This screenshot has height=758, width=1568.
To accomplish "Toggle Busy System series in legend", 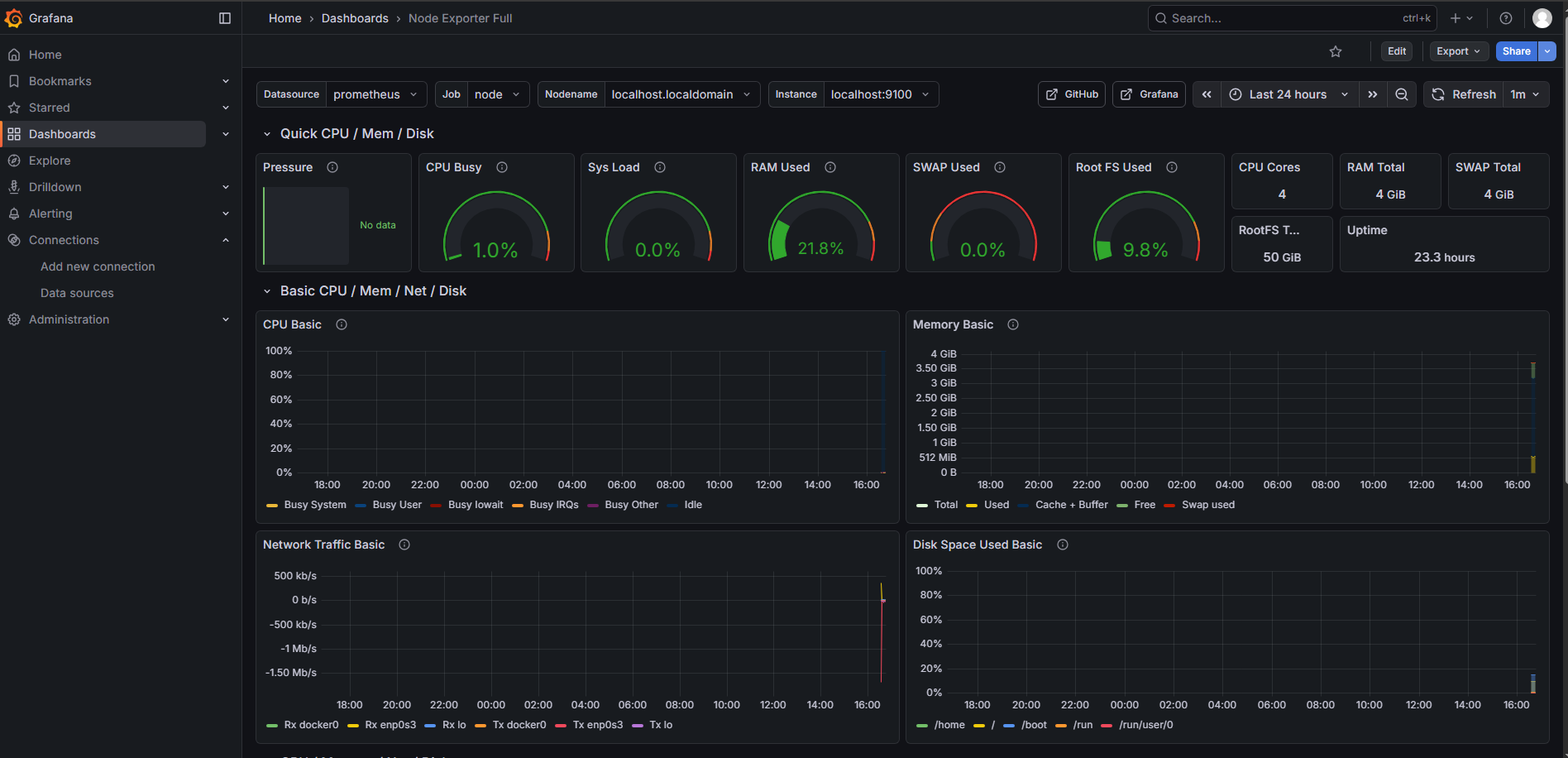I will point(314,505).
